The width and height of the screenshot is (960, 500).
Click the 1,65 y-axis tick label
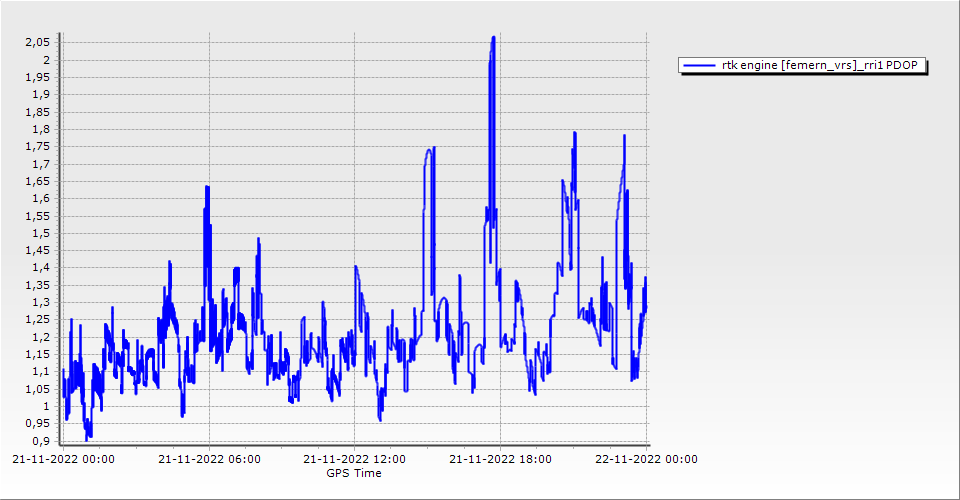(37, 181)
